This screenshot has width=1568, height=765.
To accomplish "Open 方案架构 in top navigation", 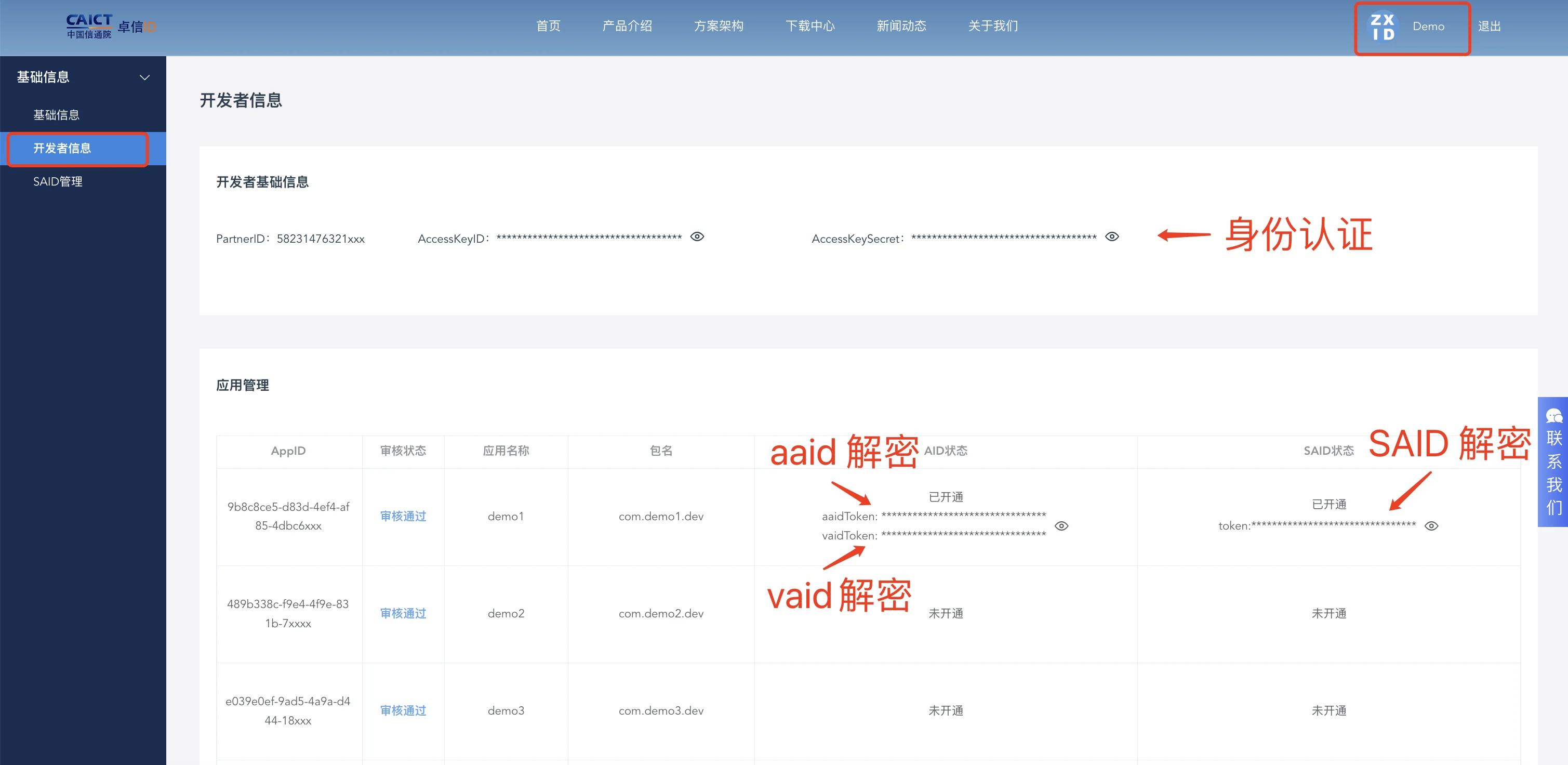I will point(718,26).
